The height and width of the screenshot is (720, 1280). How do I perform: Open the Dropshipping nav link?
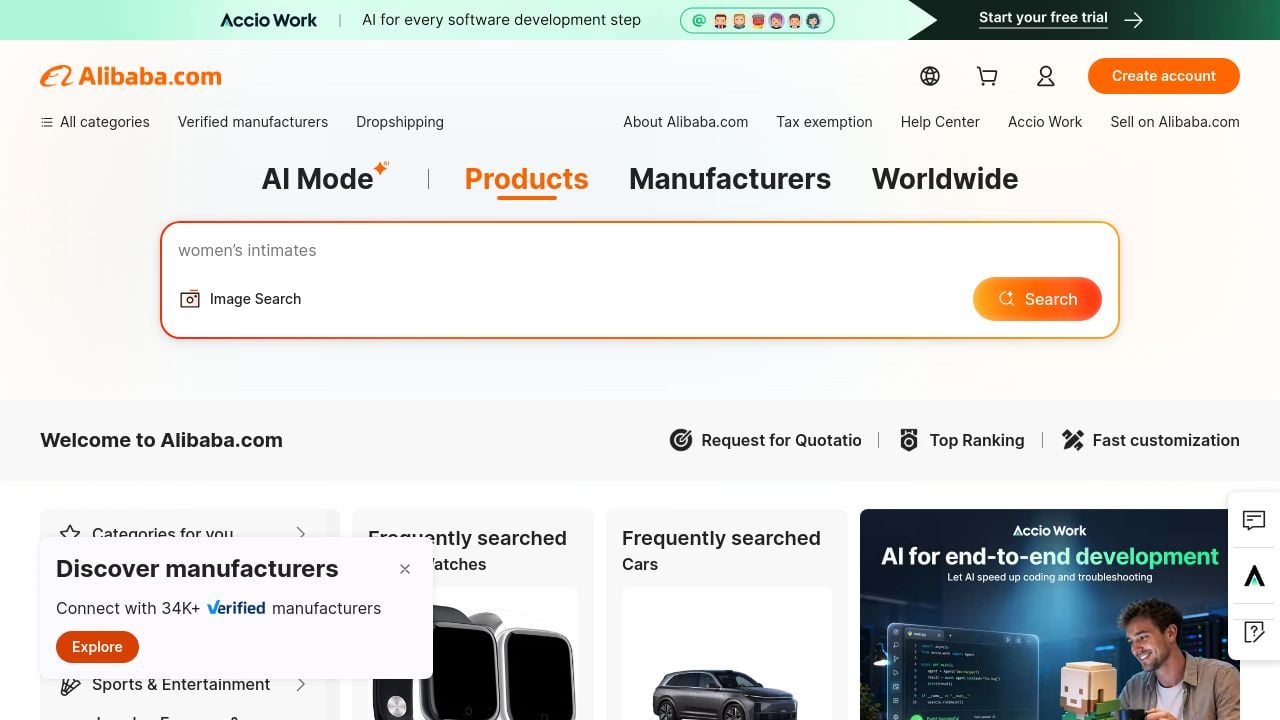(x=400, y=122)
